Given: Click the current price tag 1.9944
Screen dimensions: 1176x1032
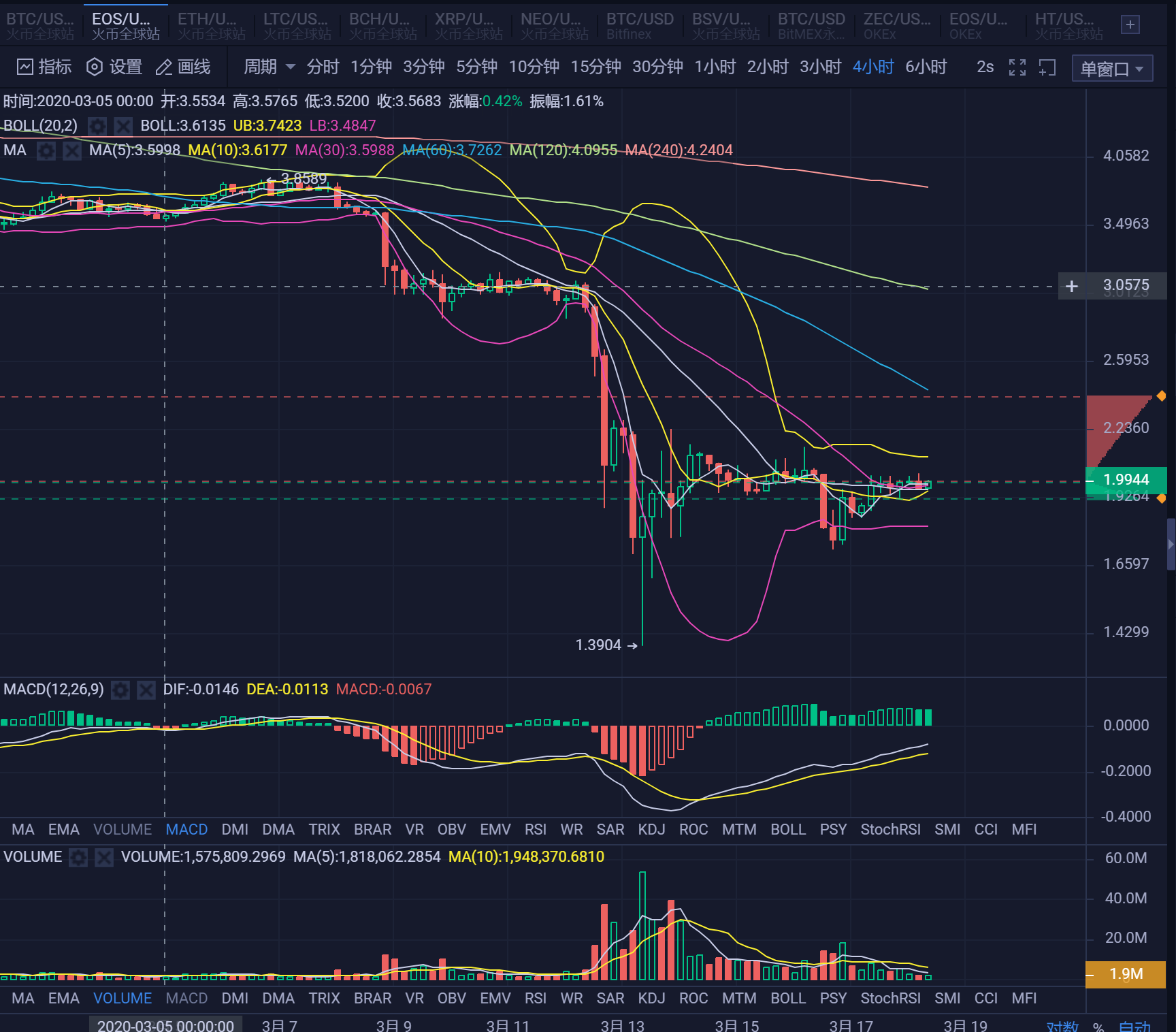Looking at the screenshot, I should [x=1126, y=480].
